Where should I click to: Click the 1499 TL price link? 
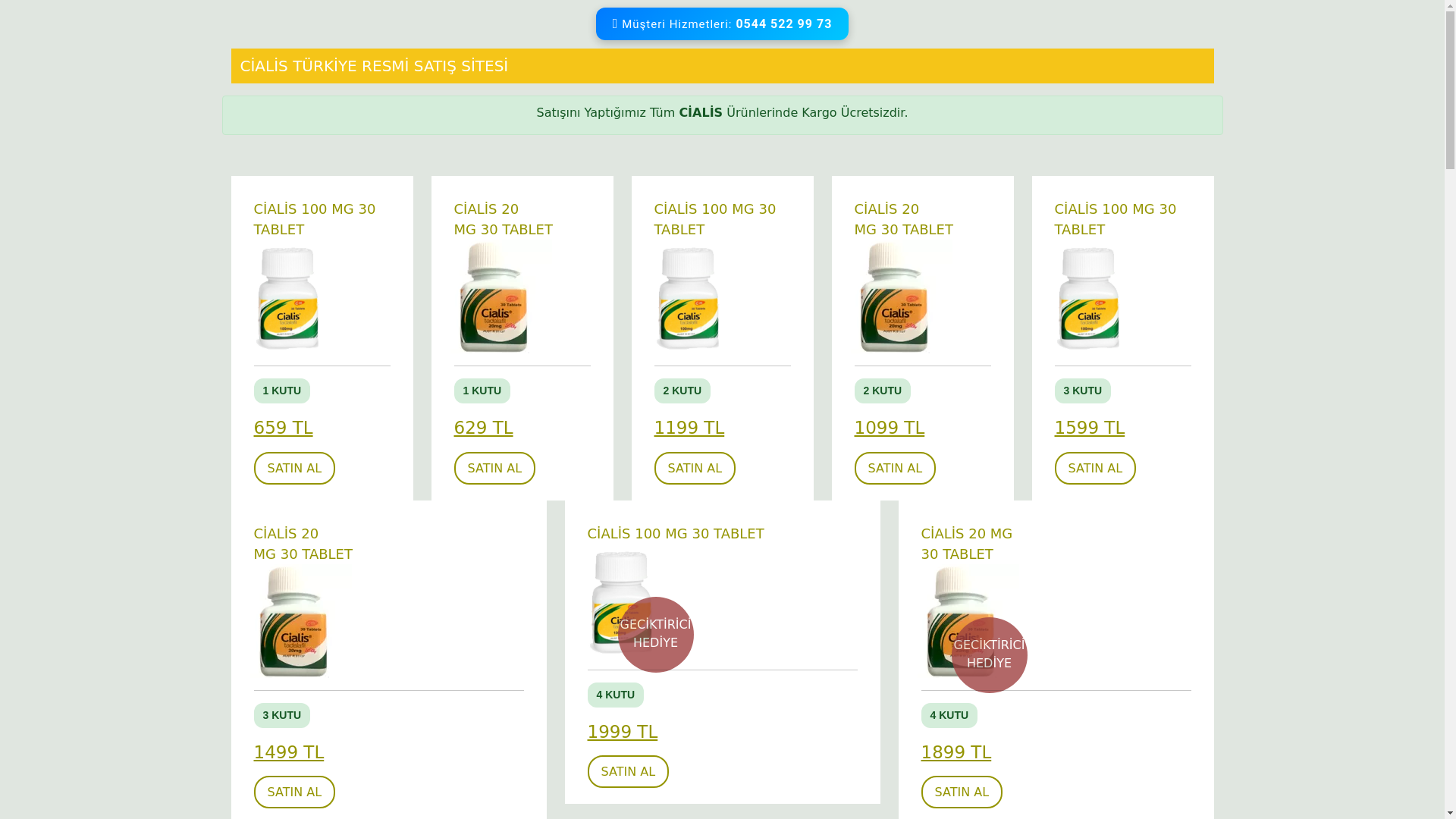[288, 752]
